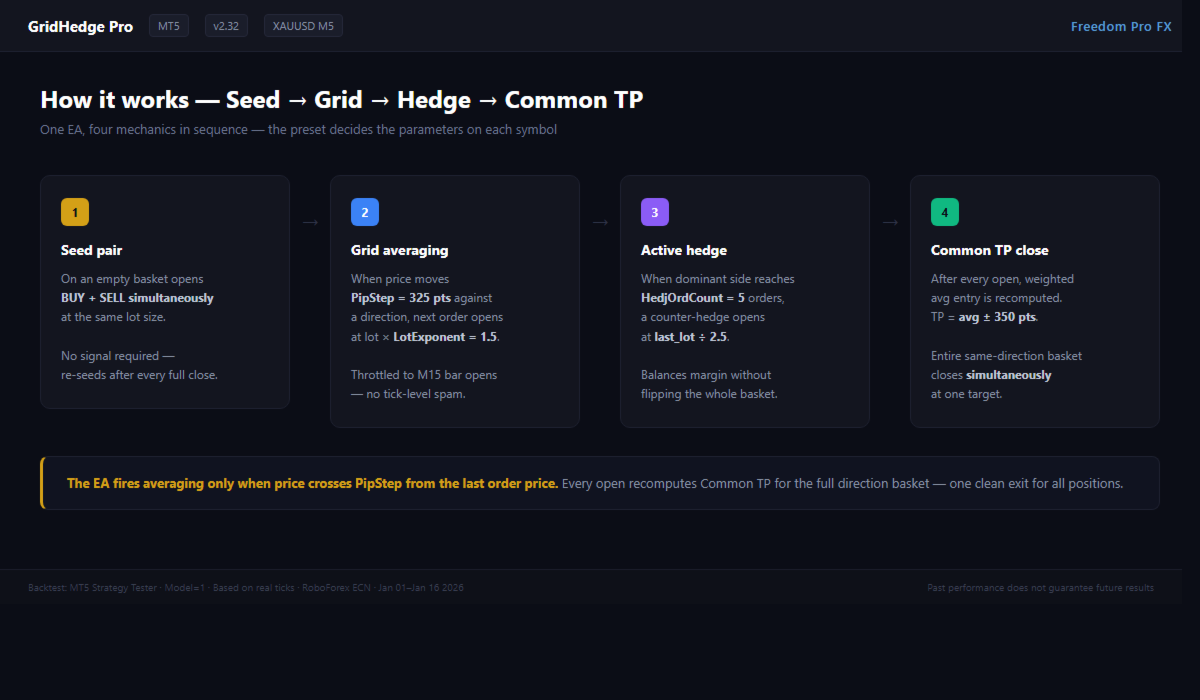Click the blue step 2 badge
The width and height of the screenshot is (1200, 700).
[x=365, y=212]
